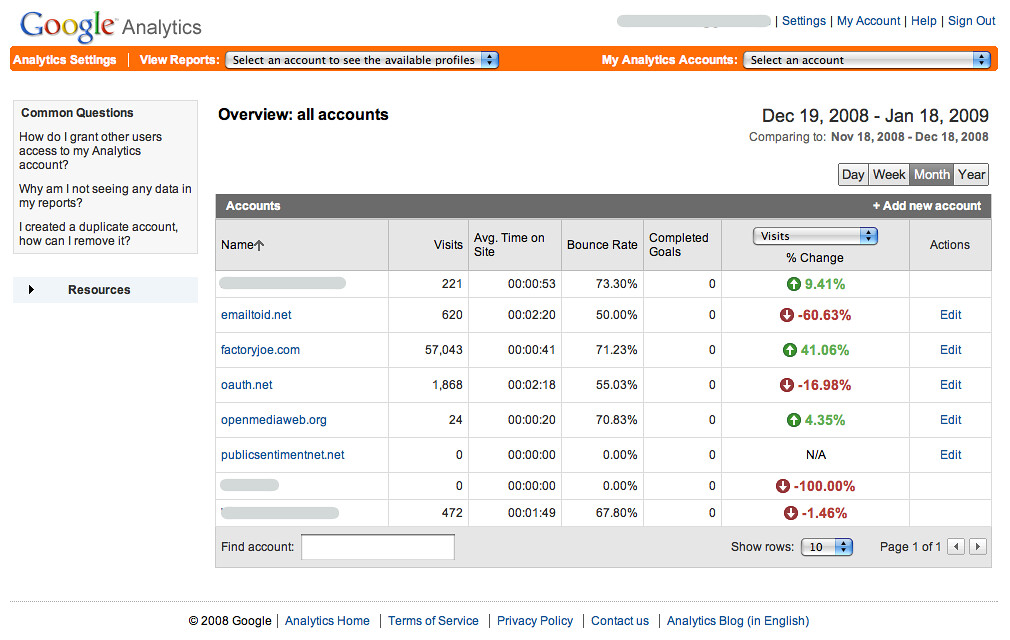Image resolution: width=1010 pixels, height=640 pixels.
Task: Click green up arrow beside 4.35%
Action: click(x=794, y=420)
